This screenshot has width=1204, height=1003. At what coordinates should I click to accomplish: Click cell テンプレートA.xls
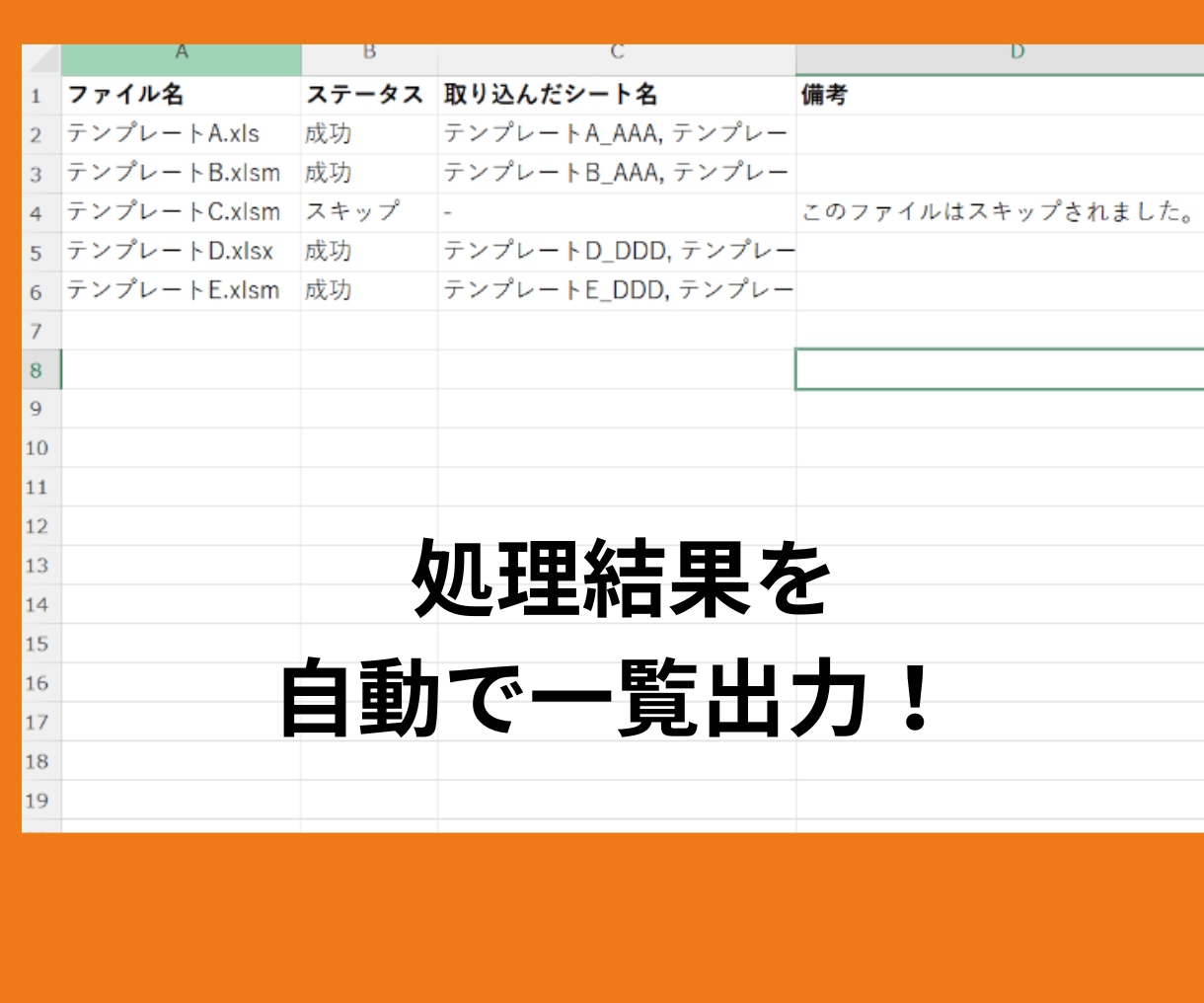182,134
